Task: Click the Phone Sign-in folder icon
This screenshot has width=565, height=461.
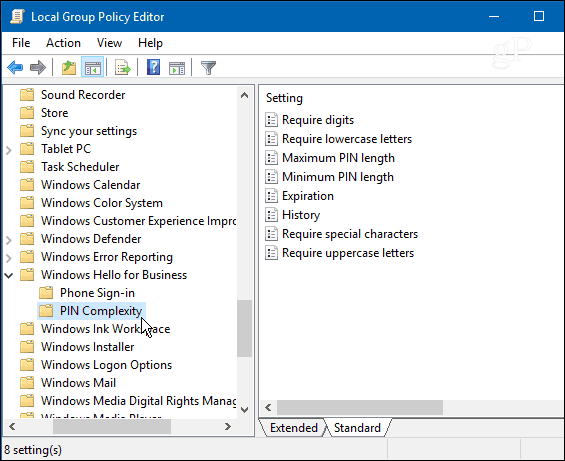Action: (46, 293)
